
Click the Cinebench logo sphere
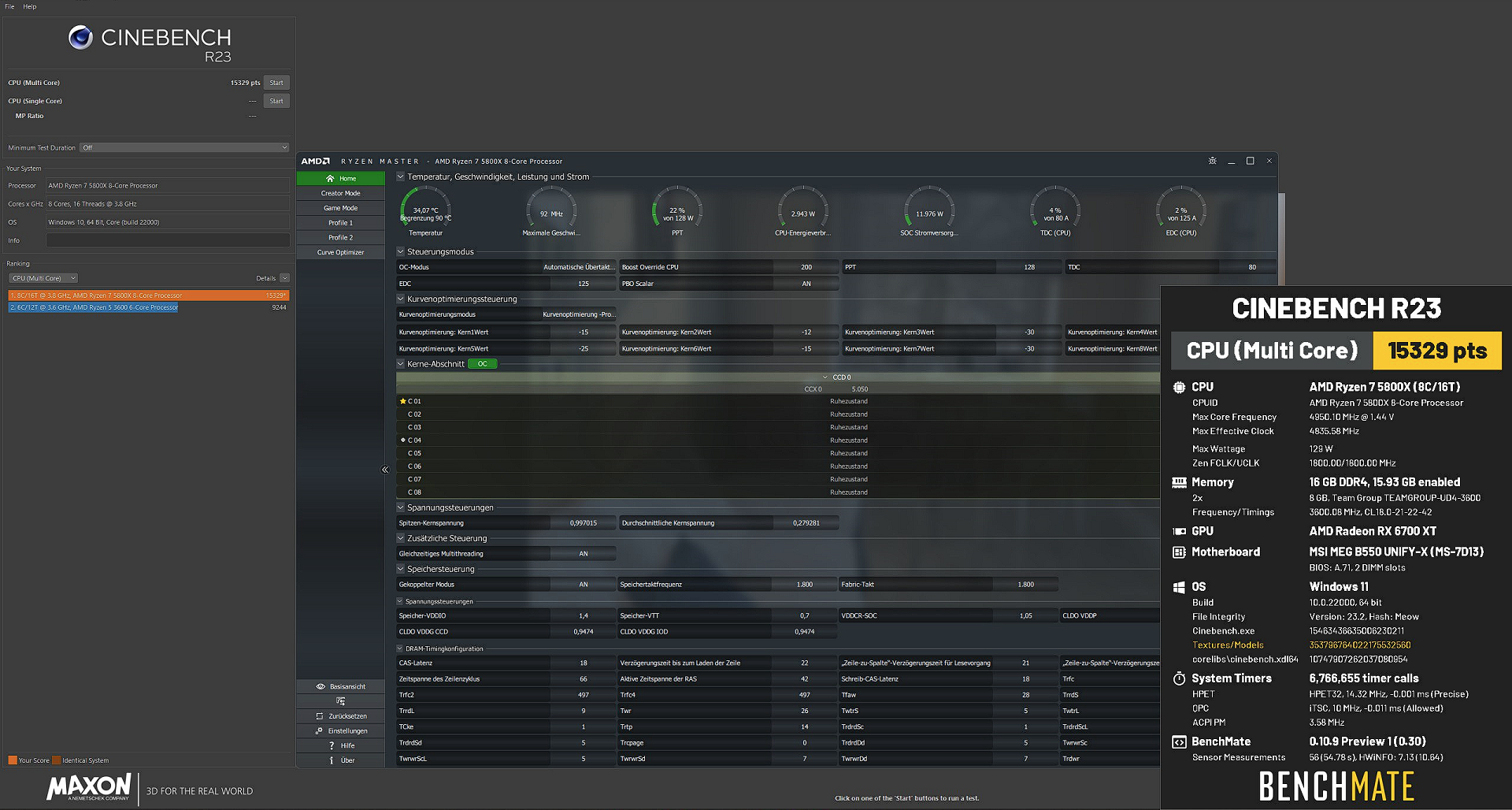[x=80, y=37]
